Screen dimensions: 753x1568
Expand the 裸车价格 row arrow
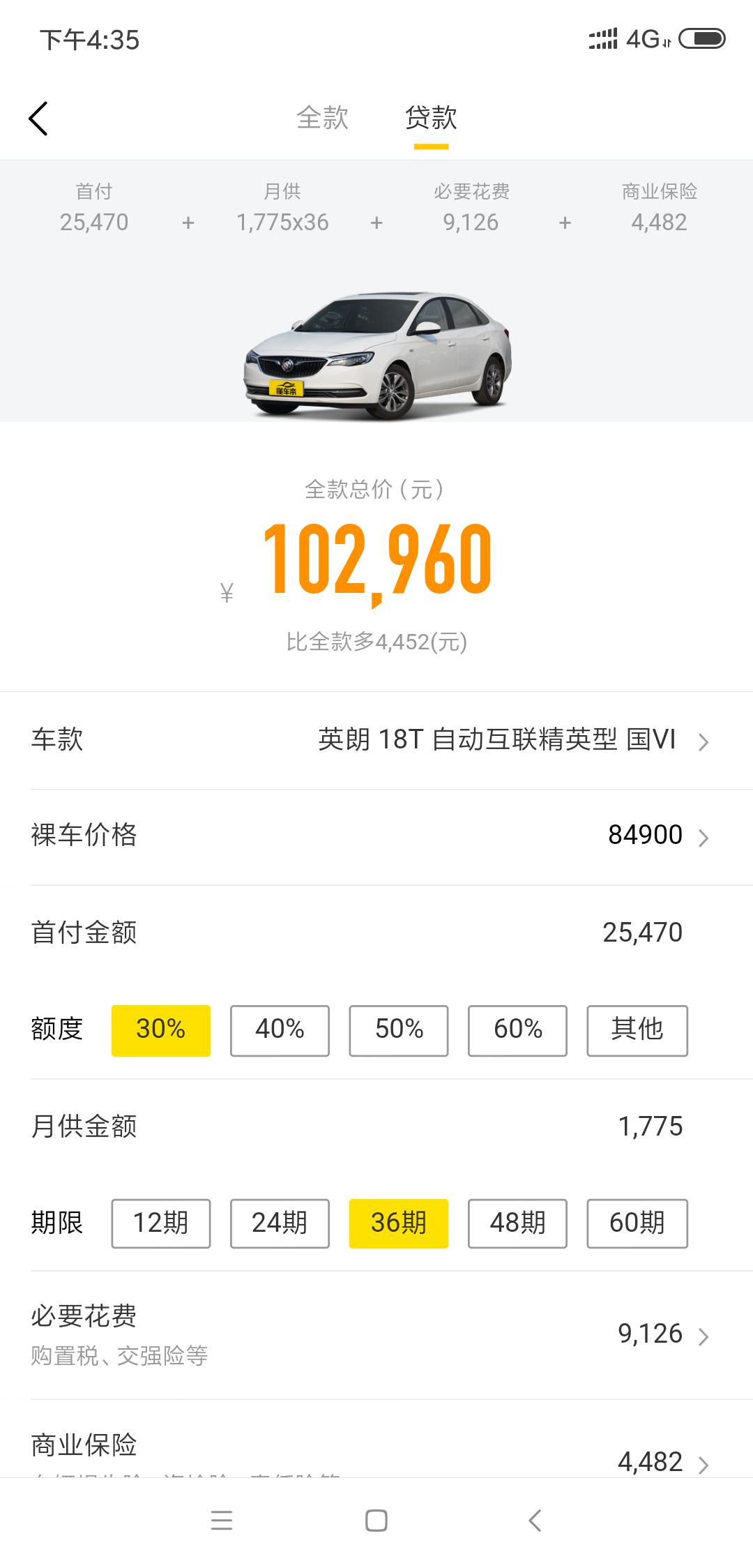click(703, 837)
